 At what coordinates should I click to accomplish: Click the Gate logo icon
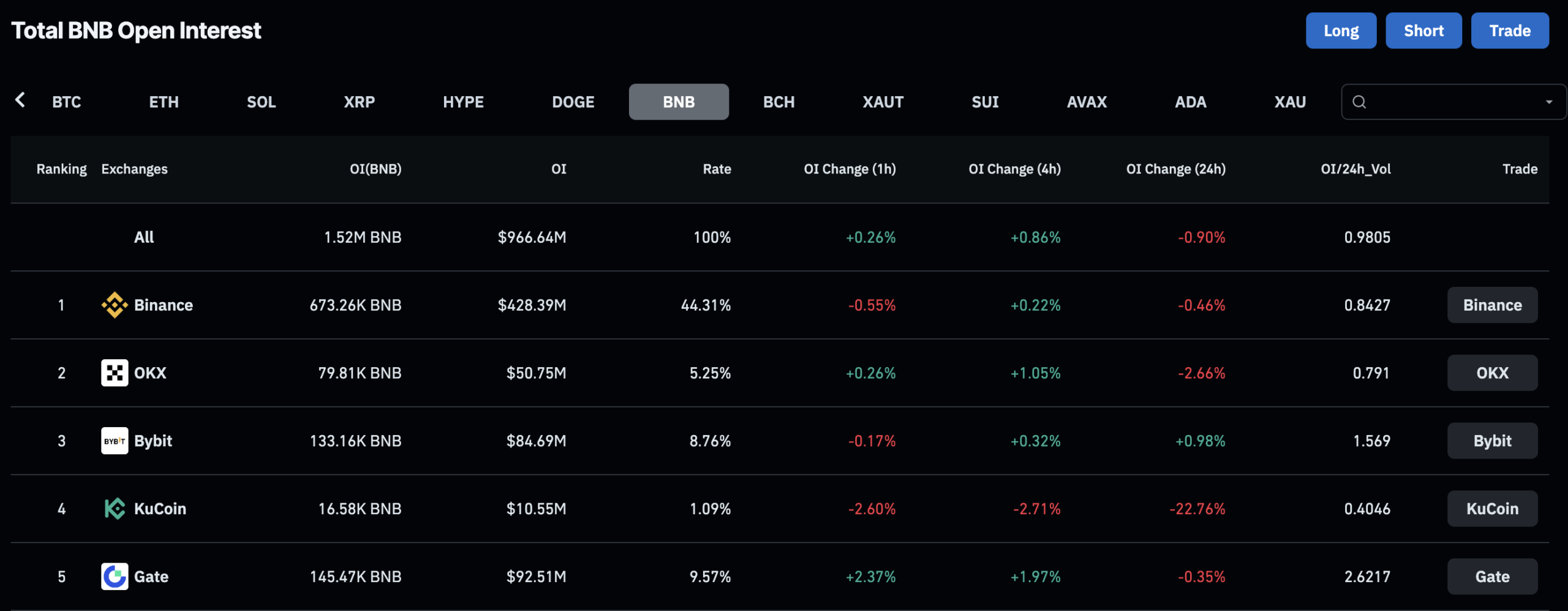115,577
